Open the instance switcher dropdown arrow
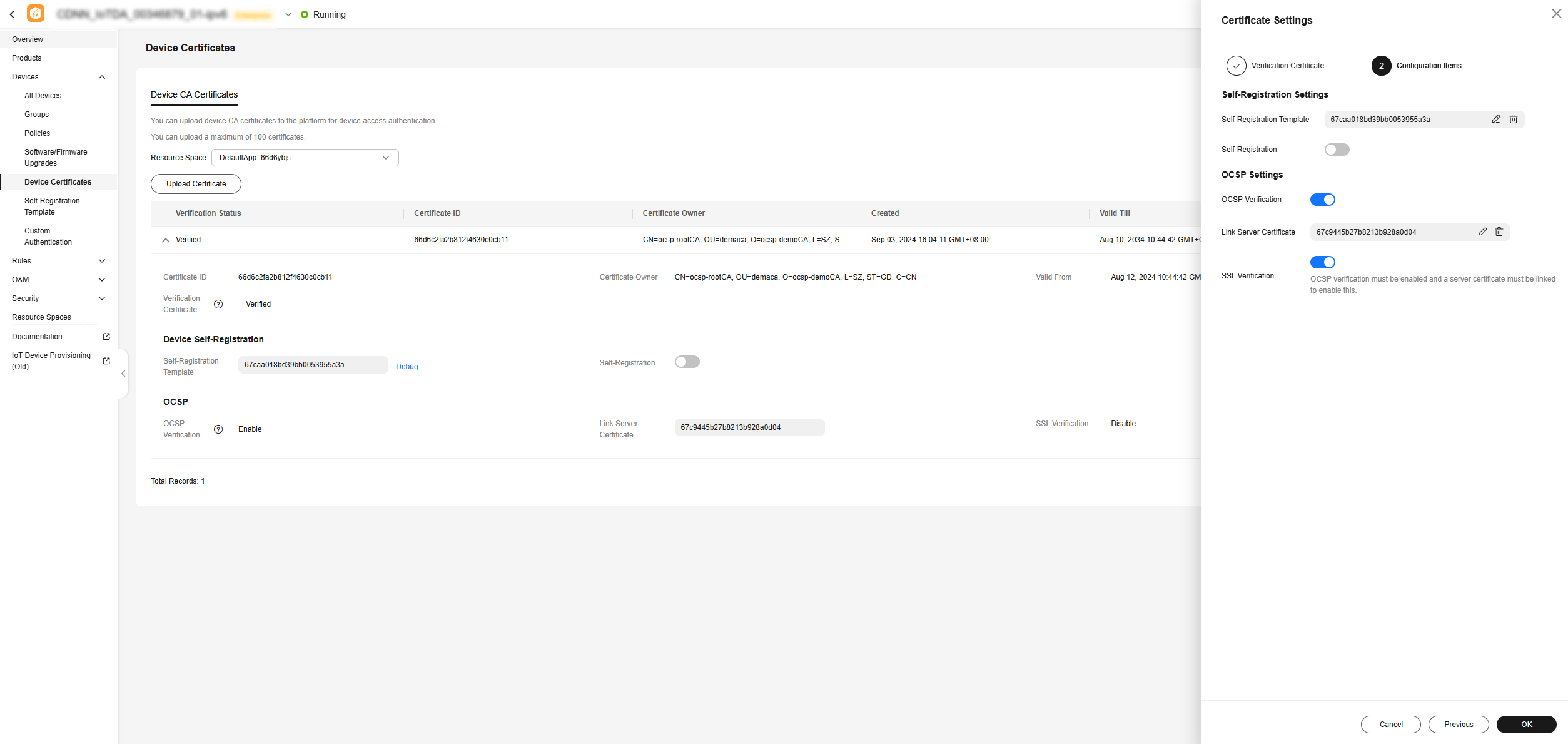The height and width of the screenshot is (744, 1568). [x=288, y=14]
